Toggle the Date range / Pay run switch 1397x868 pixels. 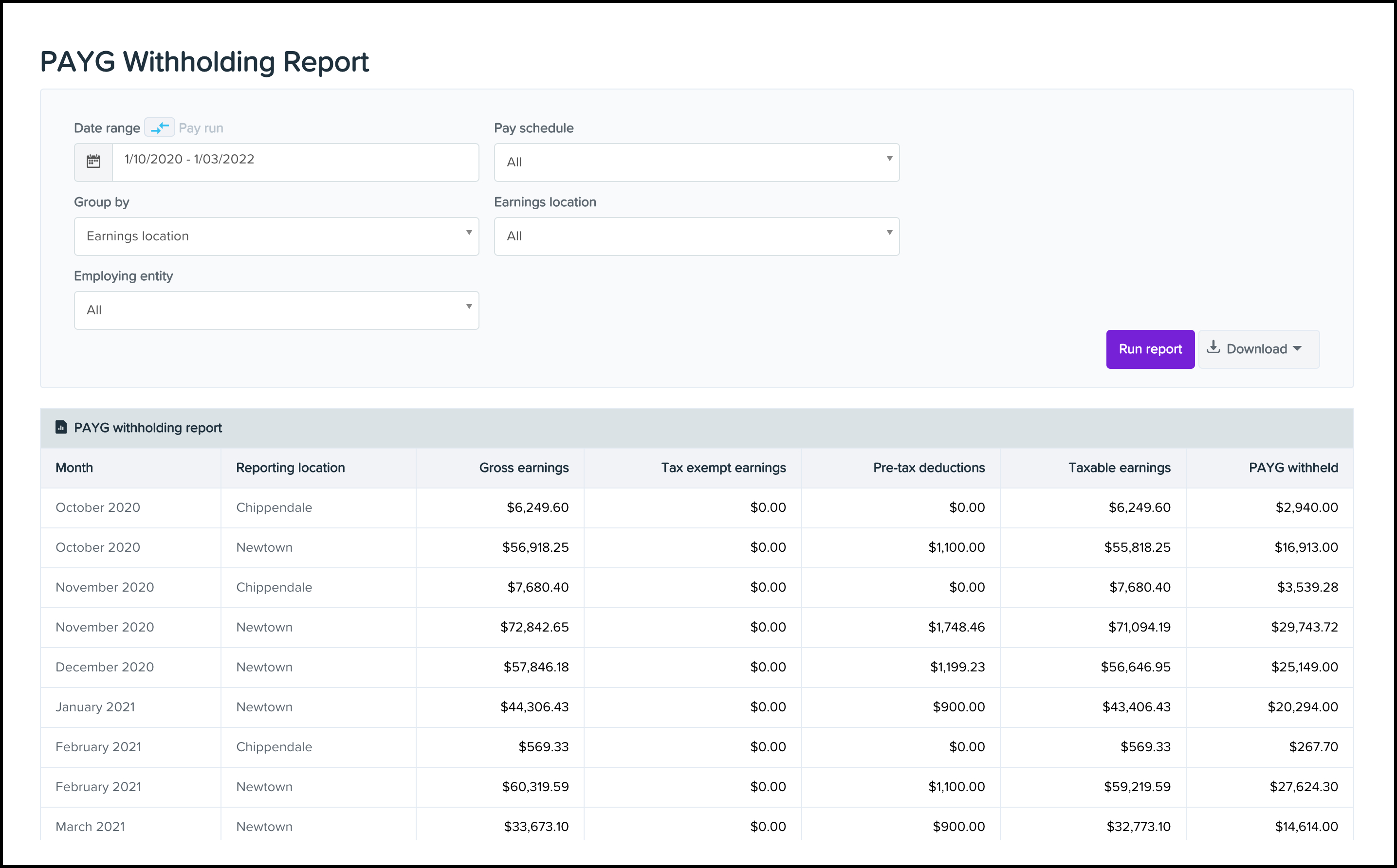tap(160, 127)
